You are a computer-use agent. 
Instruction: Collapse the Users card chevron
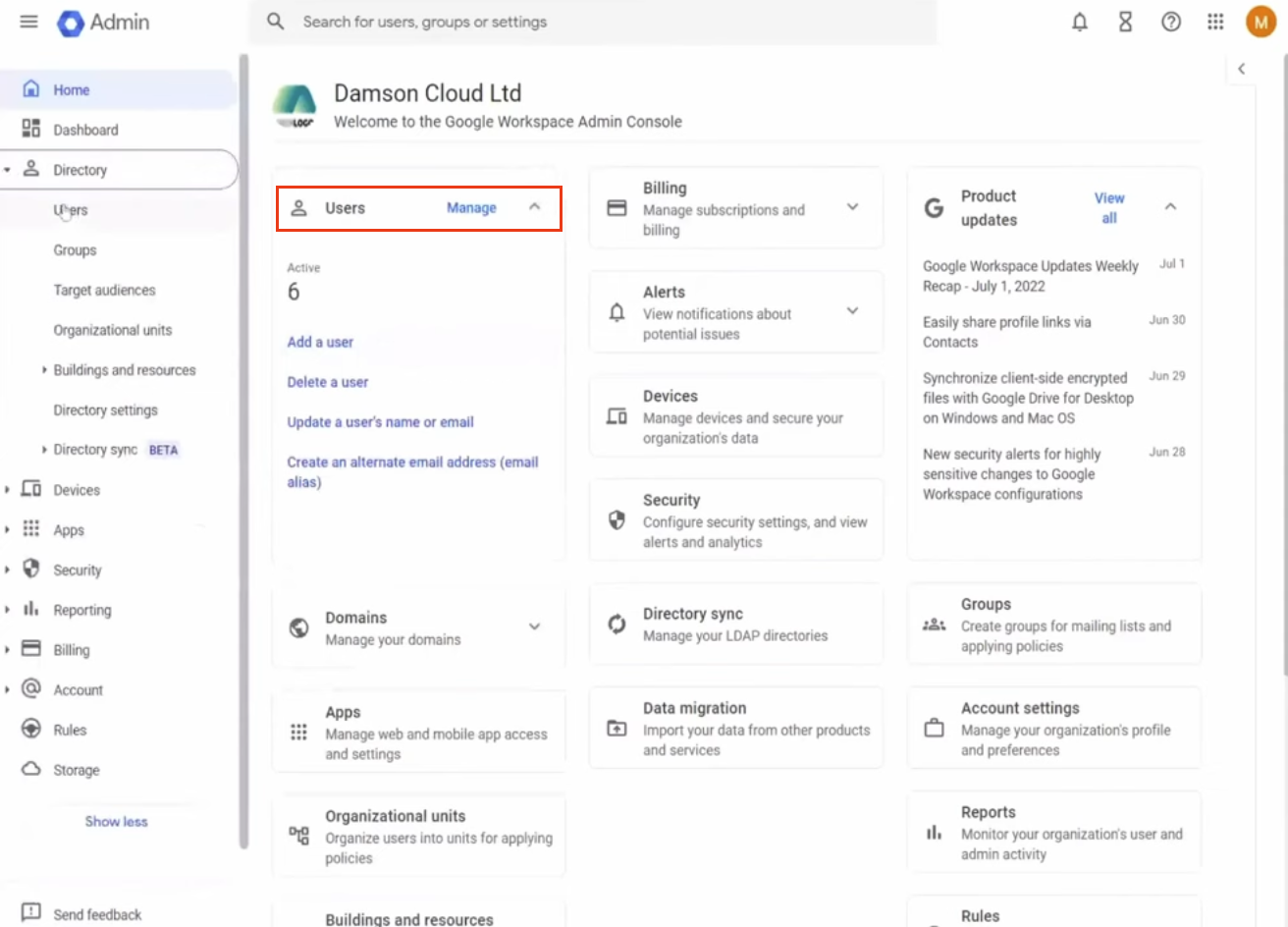535,207
